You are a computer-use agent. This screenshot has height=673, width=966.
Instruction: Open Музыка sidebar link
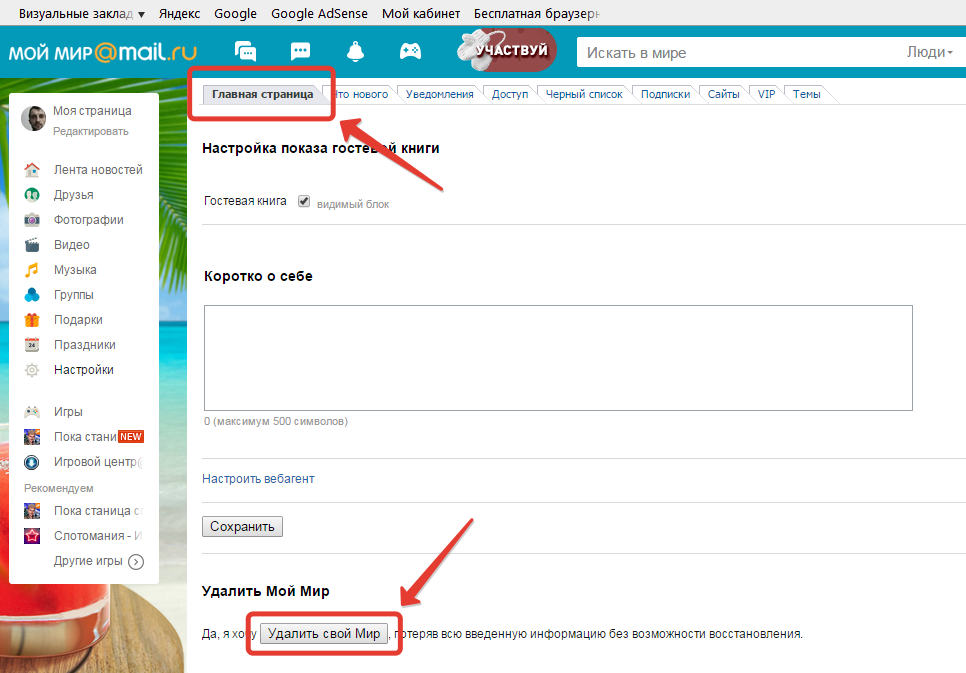tap(75, 270)
